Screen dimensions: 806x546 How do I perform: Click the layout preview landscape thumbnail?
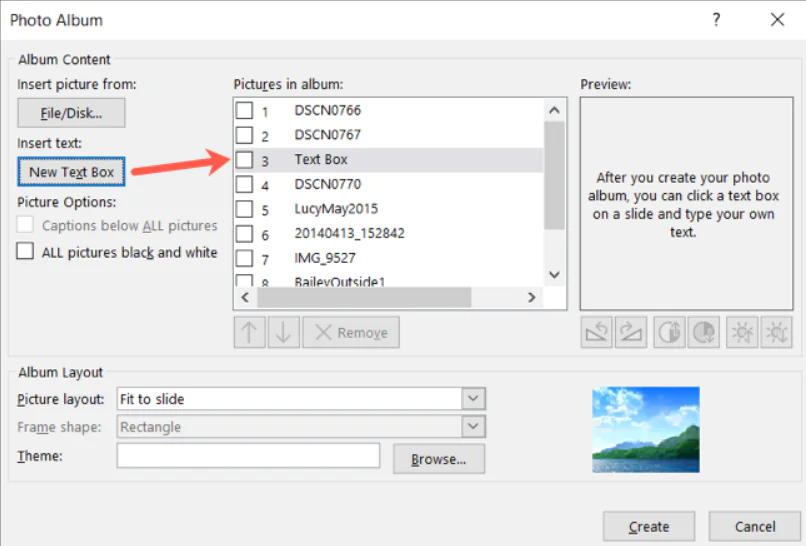646,430
